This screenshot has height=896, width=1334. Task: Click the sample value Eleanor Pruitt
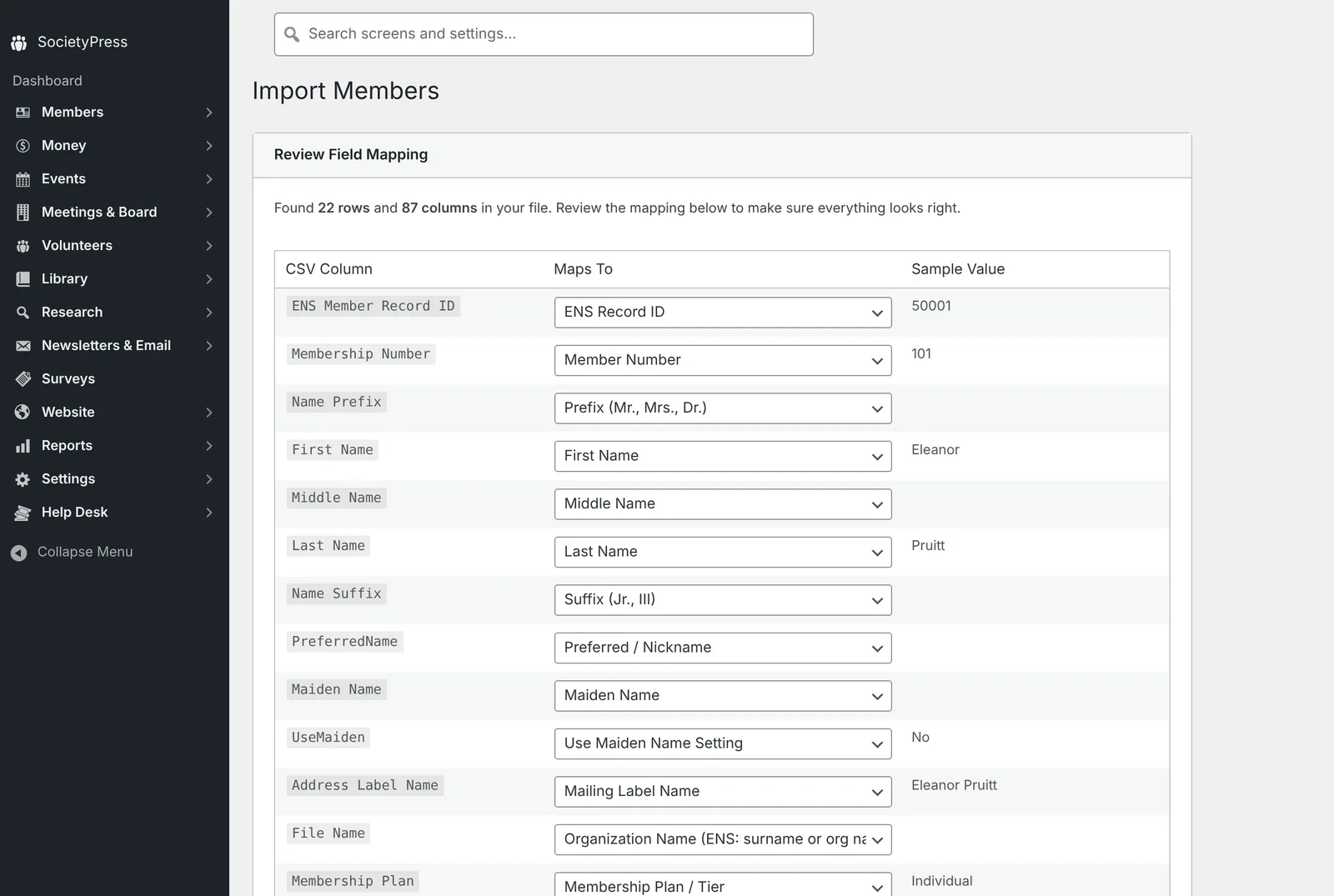(954, 785)
